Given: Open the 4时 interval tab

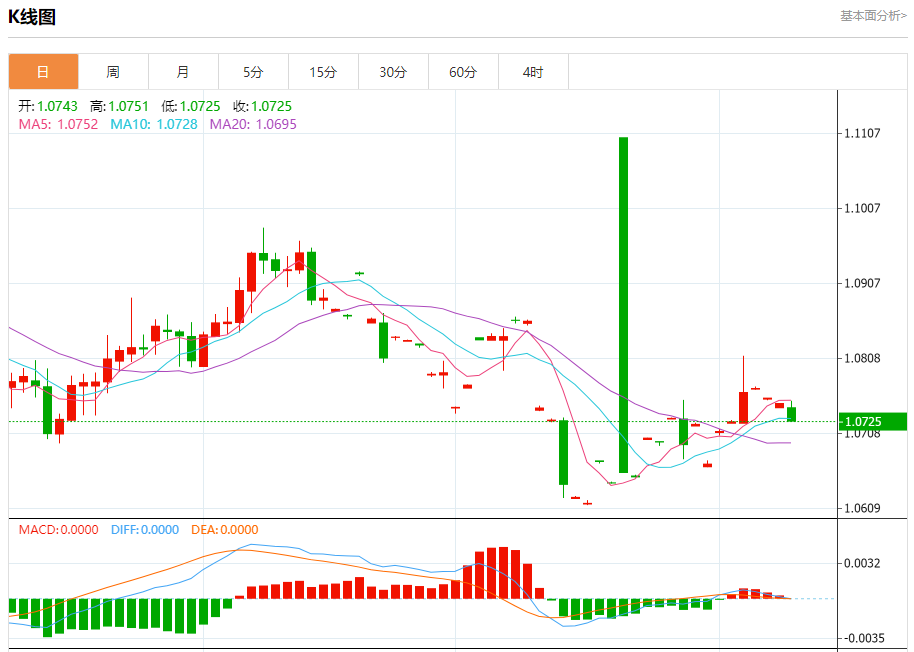Looking at the screenshot, I should pos(533,72).
